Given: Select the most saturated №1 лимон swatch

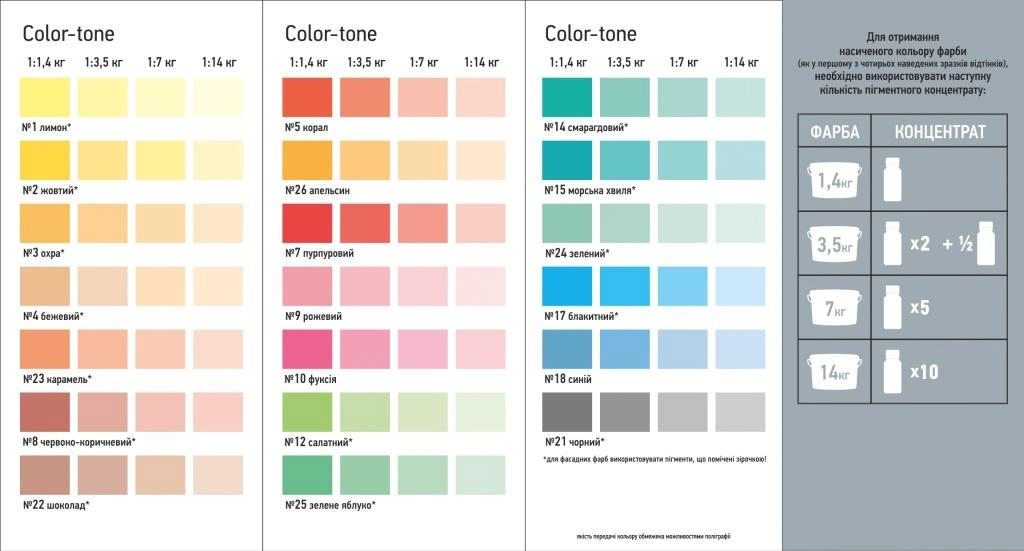Looking at the screenshot, I should coord(45,97).
